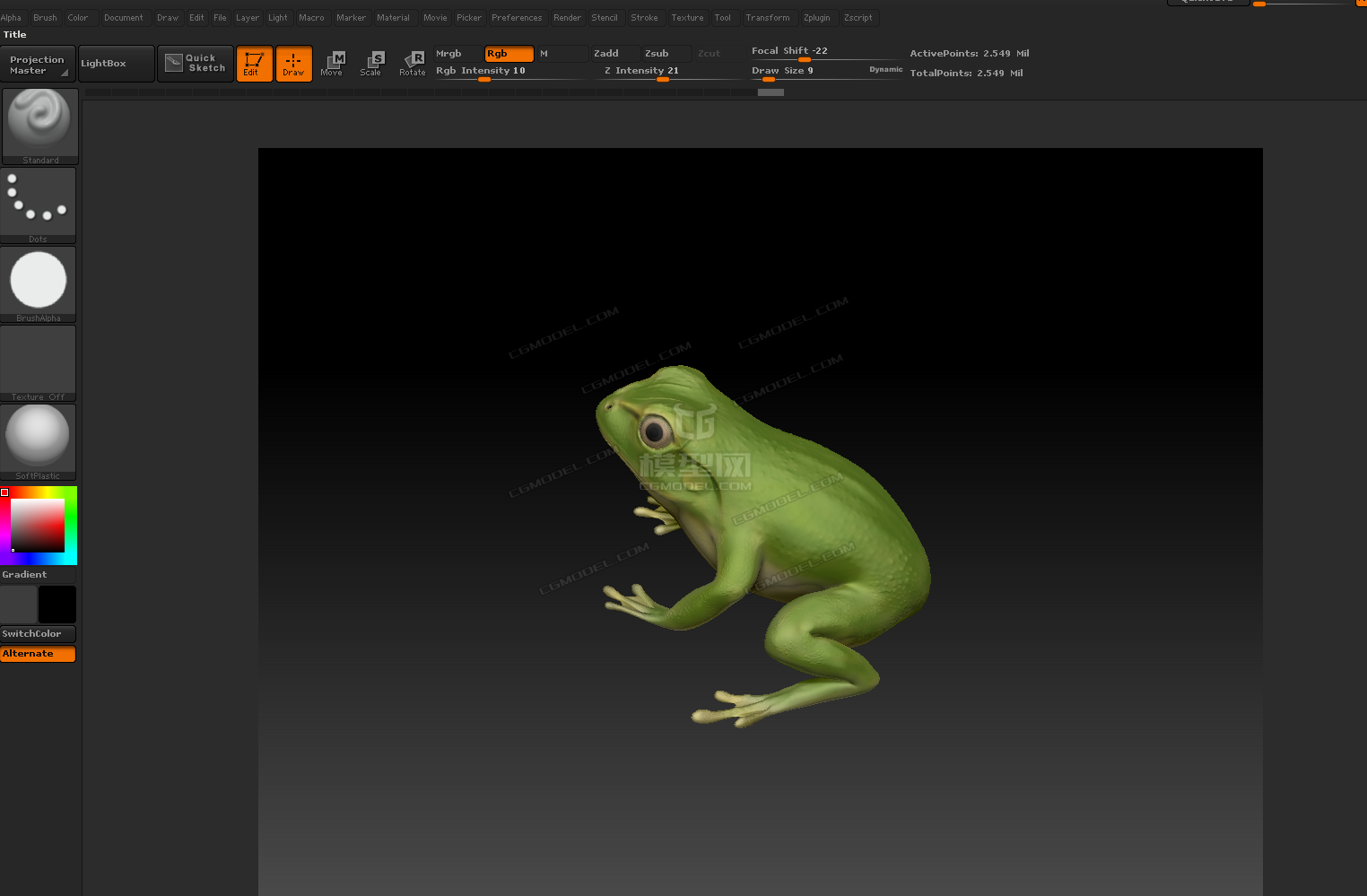1367x896 pixels.
Task: Pick a color in the color picker square
Action: tap(38, 525)
